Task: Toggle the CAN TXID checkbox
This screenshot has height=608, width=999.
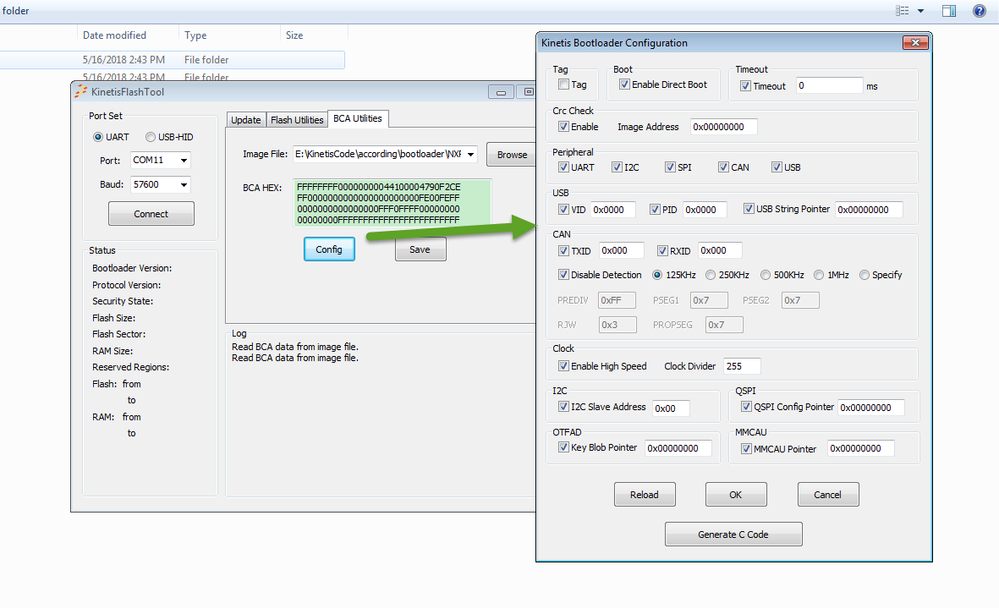Action: [563, 250]
